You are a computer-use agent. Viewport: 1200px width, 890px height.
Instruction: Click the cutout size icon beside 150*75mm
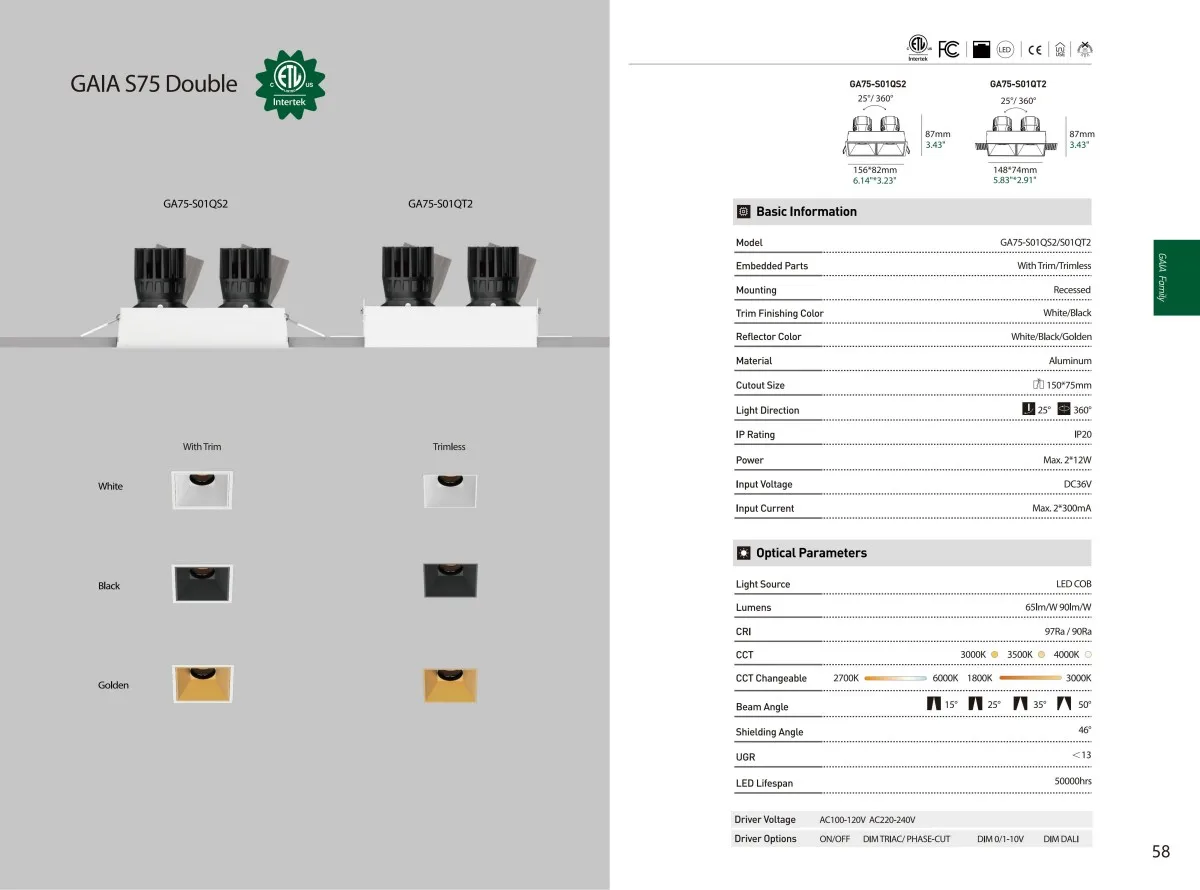pyautogui.click(x=1038, y=385)
